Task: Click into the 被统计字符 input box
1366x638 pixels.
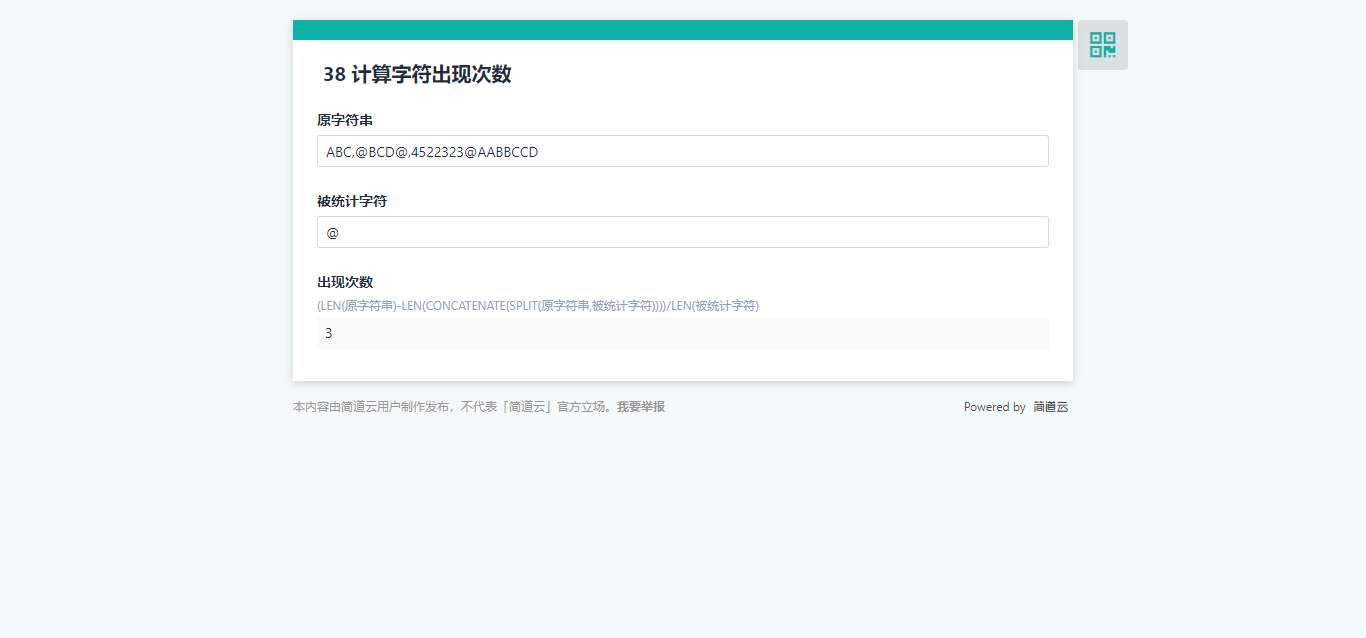Action: click(x=682, y=232)
